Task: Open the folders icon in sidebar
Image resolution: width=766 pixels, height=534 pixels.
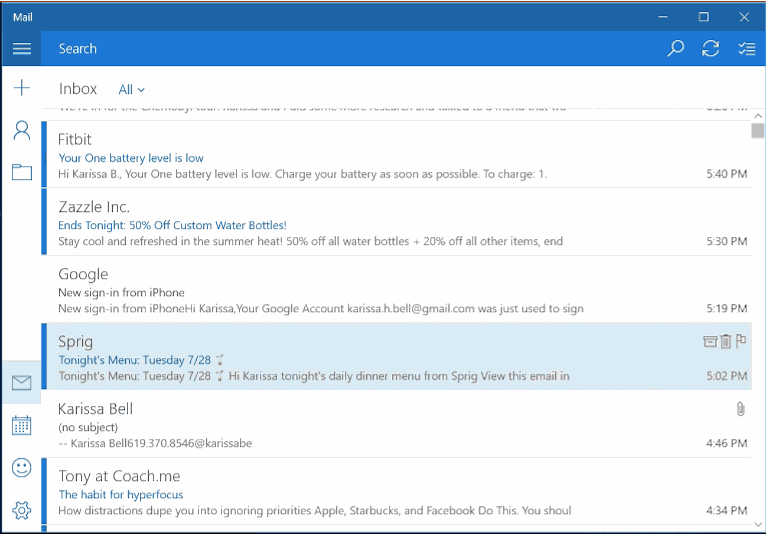Action: pos(21,172)
